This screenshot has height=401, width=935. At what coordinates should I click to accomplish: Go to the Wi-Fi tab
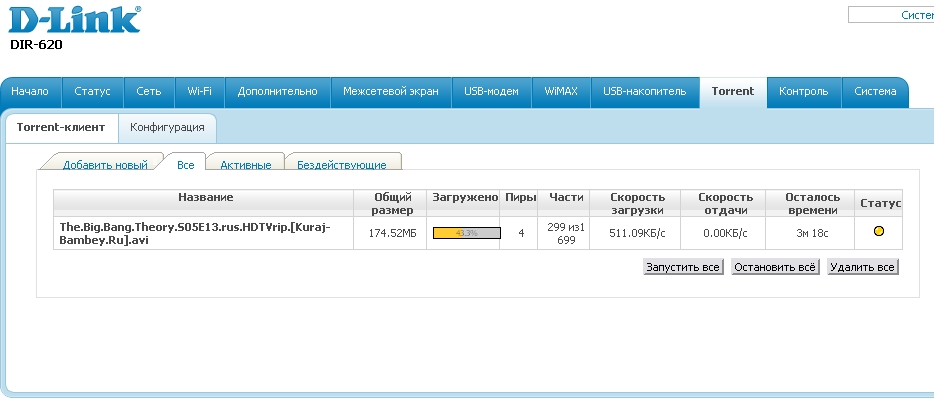pyautogui.click(x=199, y=92)
